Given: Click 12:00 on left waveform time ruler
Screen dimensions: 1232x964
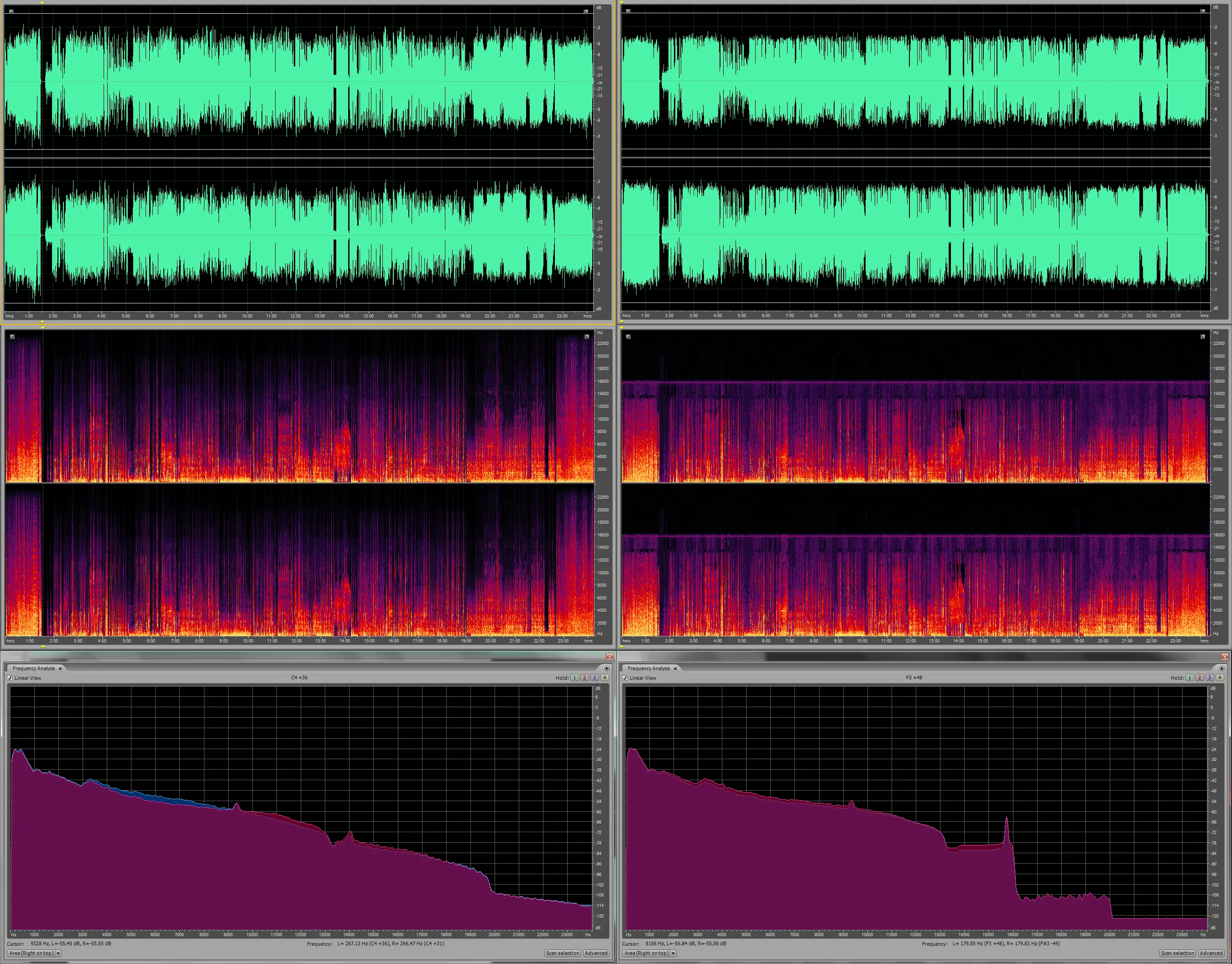Looking at the screenshot, I should coord(295,316).
